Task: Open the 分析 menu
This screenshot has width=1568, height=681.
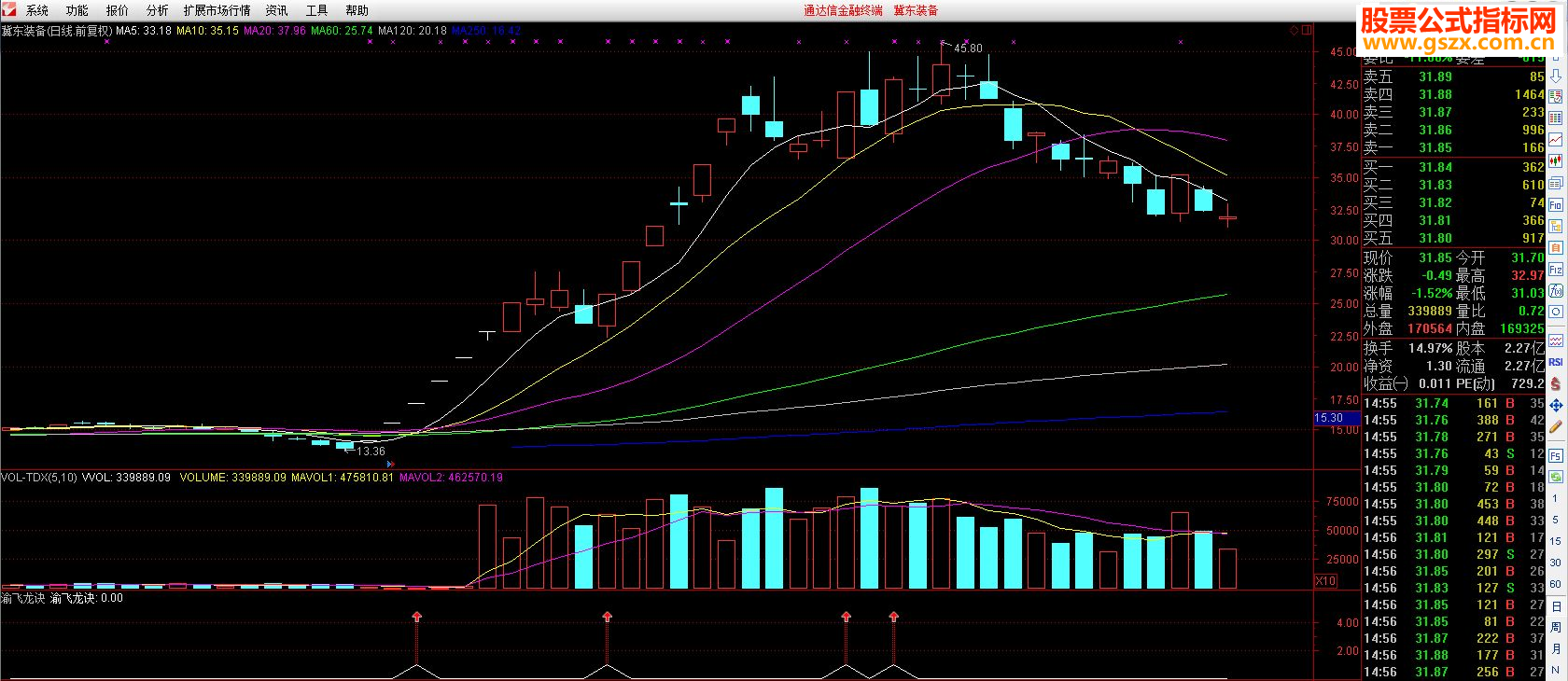Action: pos(158,10)
